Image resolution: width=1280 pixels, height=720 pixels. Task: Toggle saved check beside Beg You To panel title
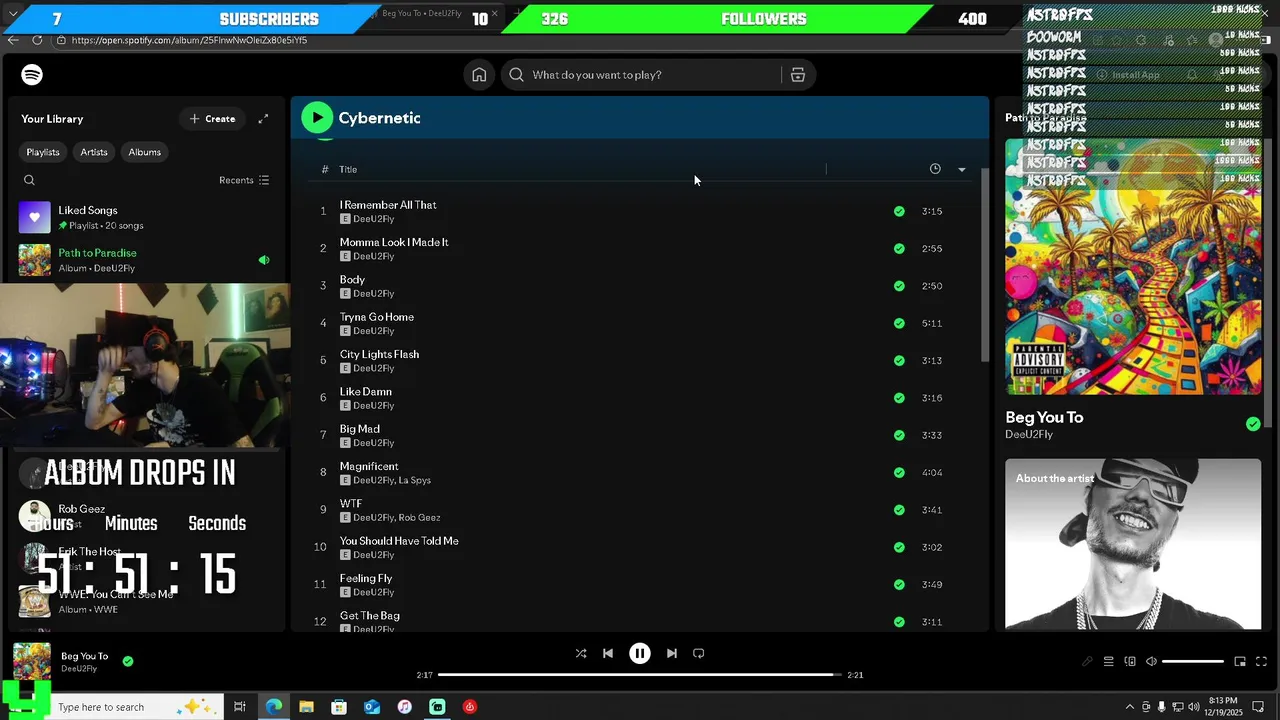1253,424
